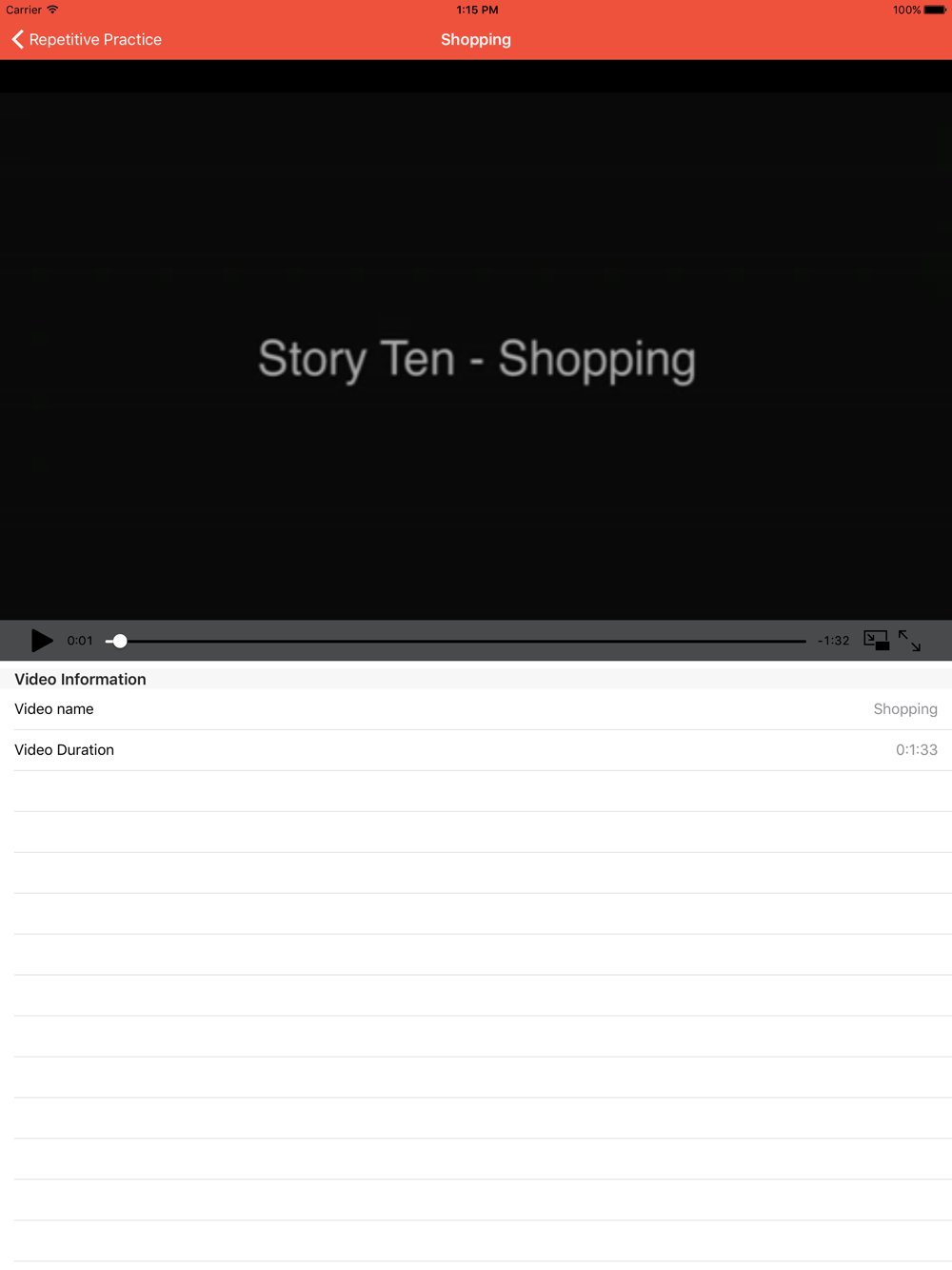The height and width of the screenshot is (1270, 952).
Task: Tap the 0:1:33 duration value
Action: [917, 750]
